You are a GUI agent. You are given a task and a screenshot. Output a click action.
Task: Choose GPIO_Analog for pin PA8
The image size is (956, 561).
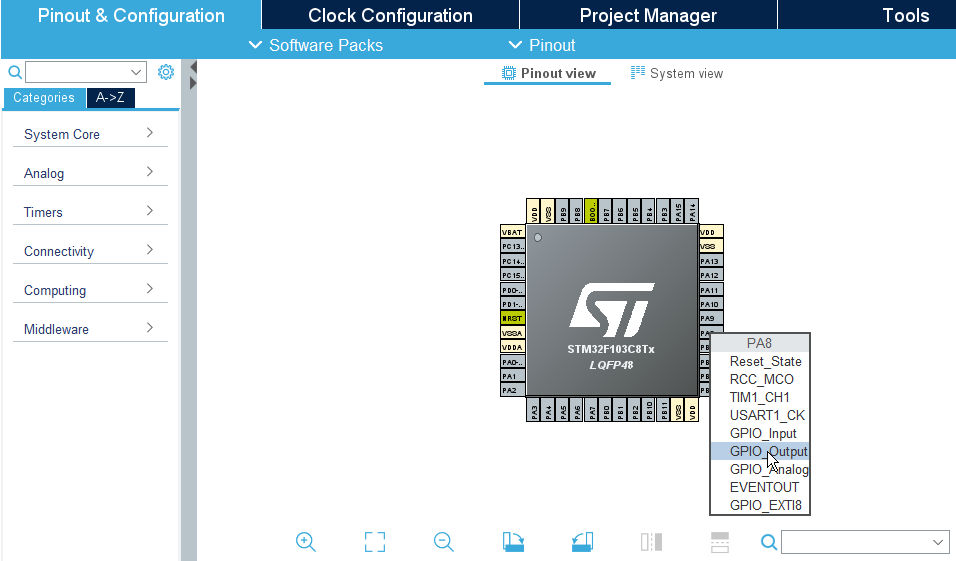[760, 469]
